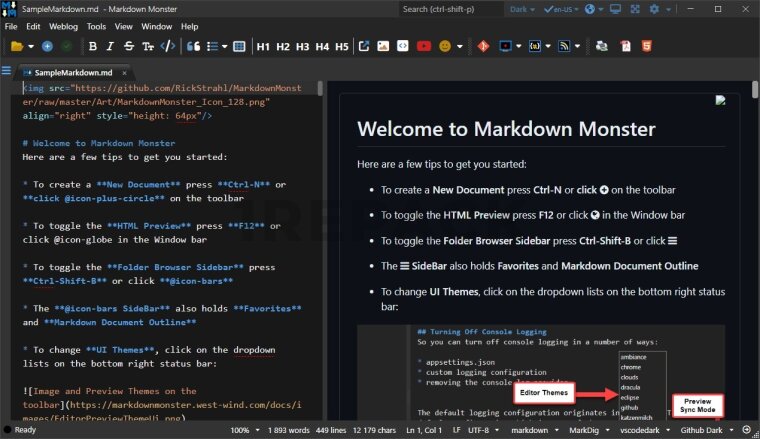Viewport: 760px width, 439px height.
Task: Click the Git commit icon
Action: pyautogui.click(x=482, y=46)
